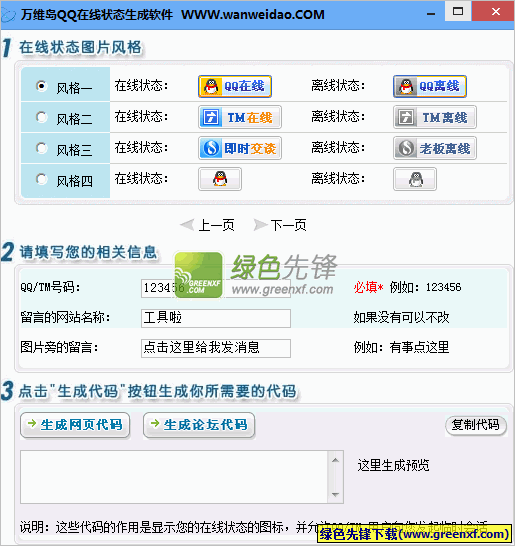Image resolution: width=515 pixels, height=546 pixels.
Task: Click the 如果没有可以不改 hint text
Action: pos(401,318)
